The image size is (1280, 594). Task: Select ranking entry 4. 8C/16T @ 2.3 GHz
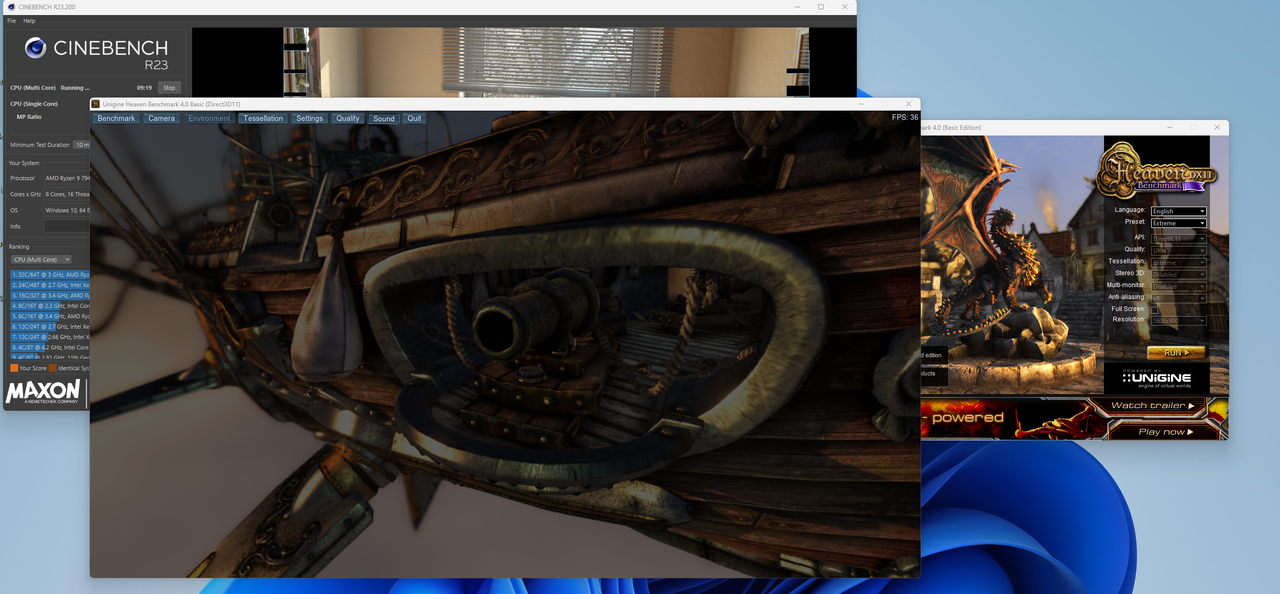(50, 306)
